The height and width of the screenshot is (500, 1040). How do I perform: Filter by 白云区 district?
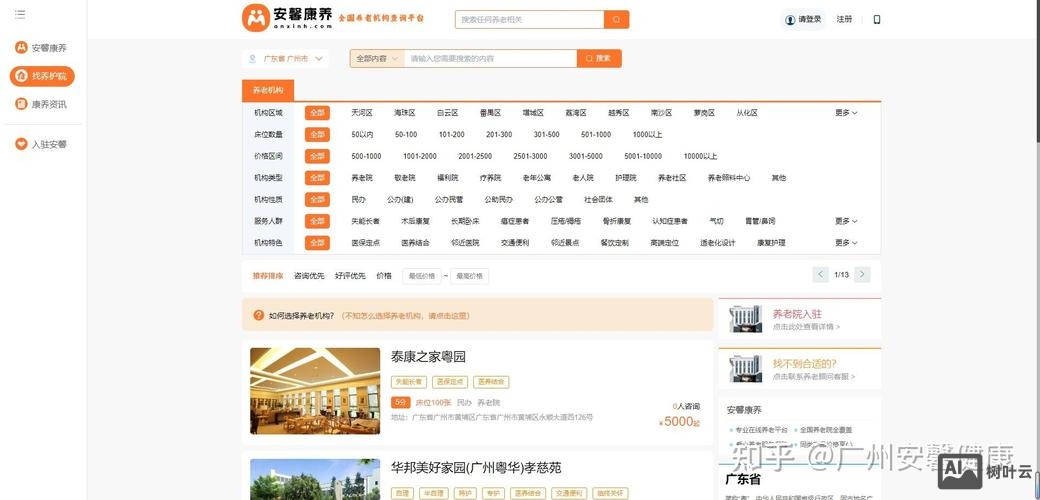[447, 113]
